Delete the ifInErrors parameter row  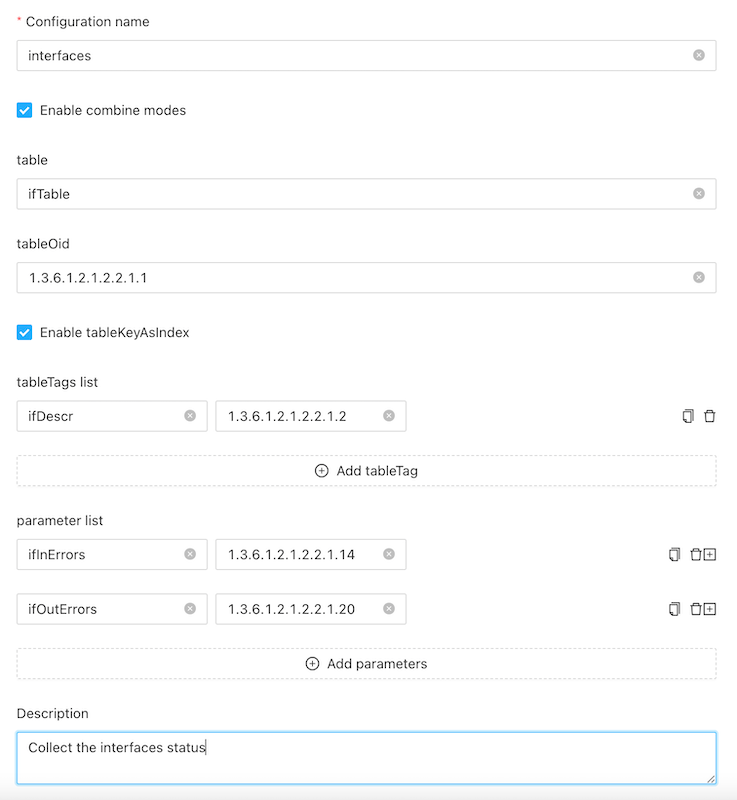696,554
